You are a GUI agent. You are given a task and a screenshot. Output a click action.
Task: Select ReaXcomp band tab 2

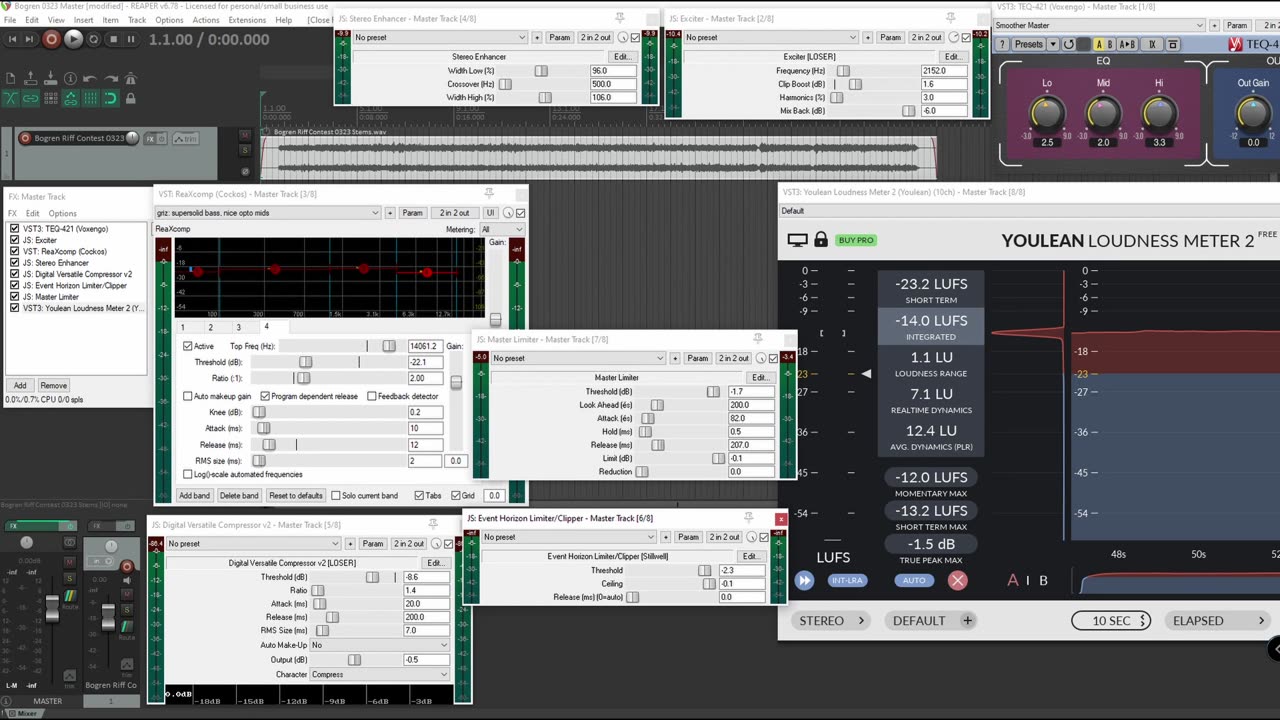210,327
